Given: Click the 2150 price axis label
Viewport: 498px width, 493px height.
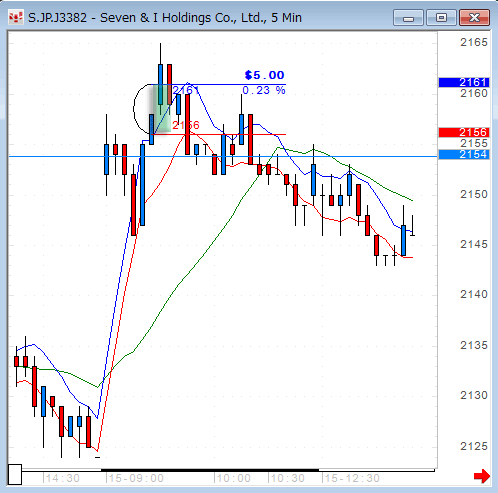Looking at the screenshot, I should (474, 194).
